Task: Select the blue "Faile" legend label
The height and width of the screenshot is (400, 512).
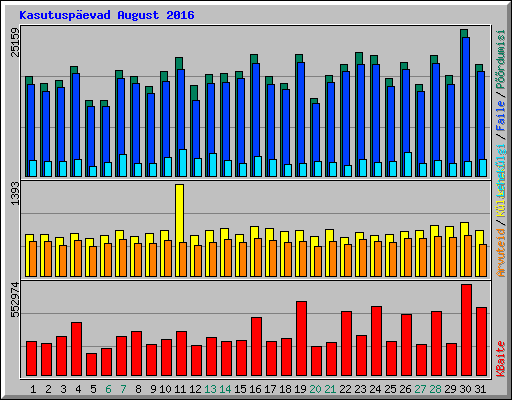Action: 501,116
